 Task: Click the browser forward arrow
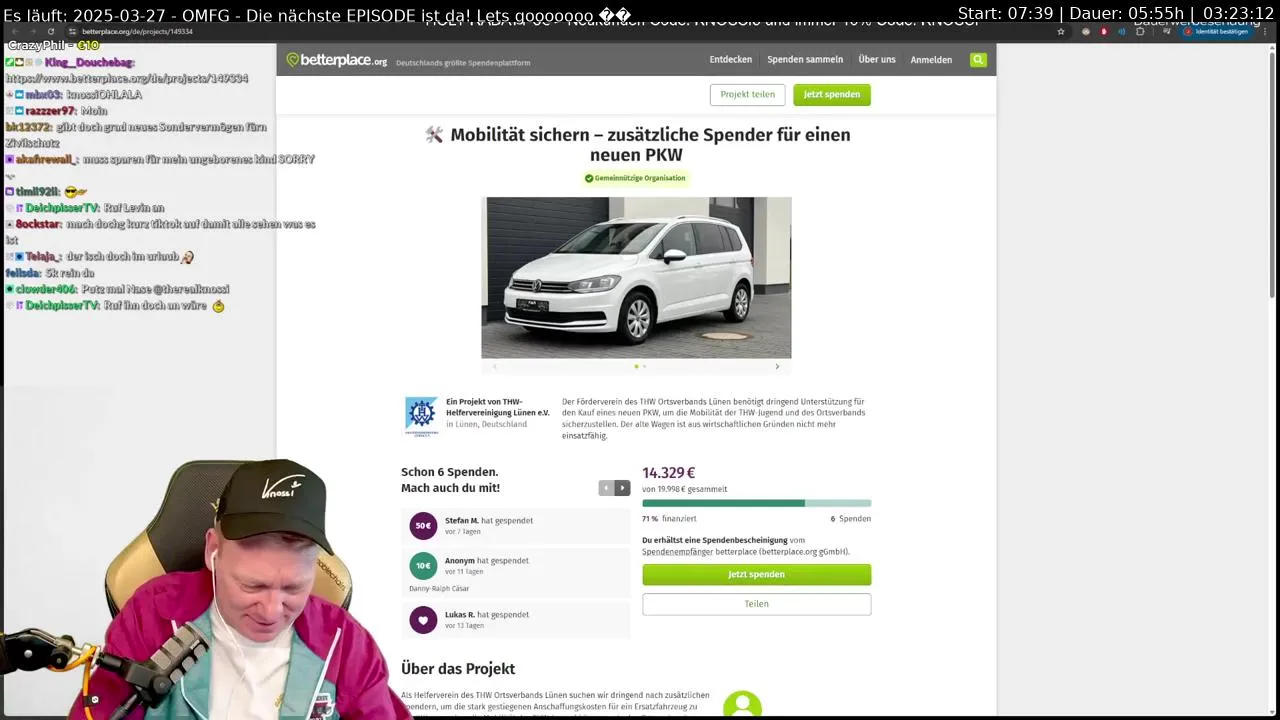[x=31, y=31]
